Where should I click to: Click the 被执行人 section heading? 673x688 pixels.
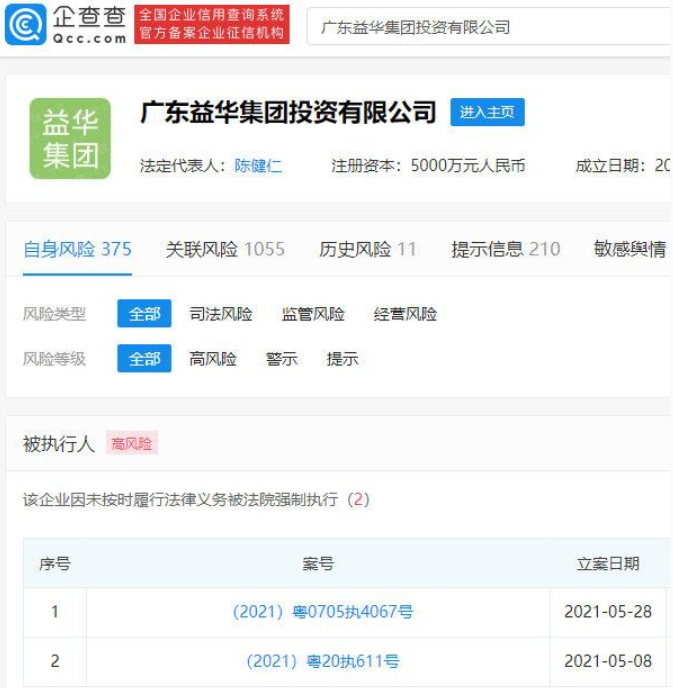coord(59,444)
